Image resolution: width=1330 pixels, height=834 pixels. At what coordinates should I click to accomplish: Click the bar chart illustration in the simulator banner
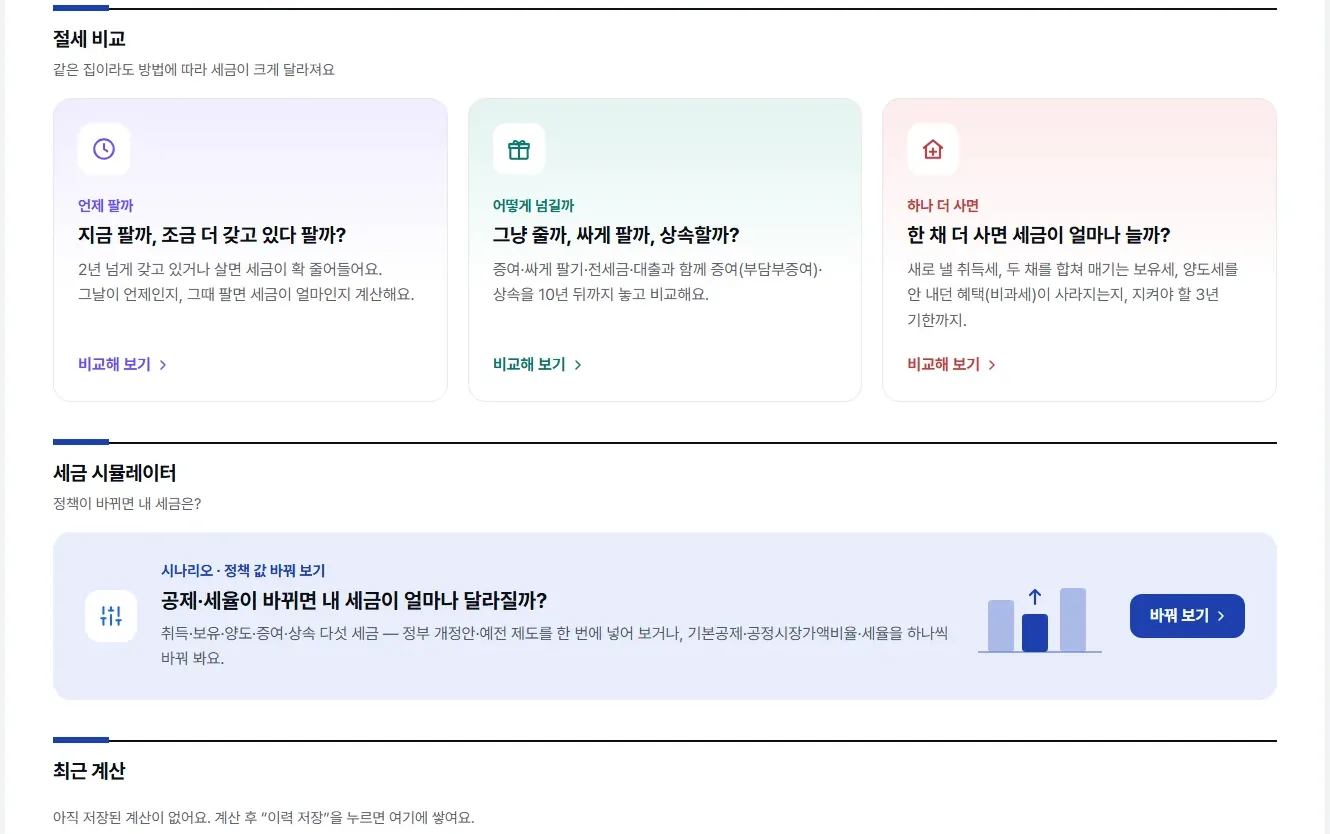tap(1040, 620)
